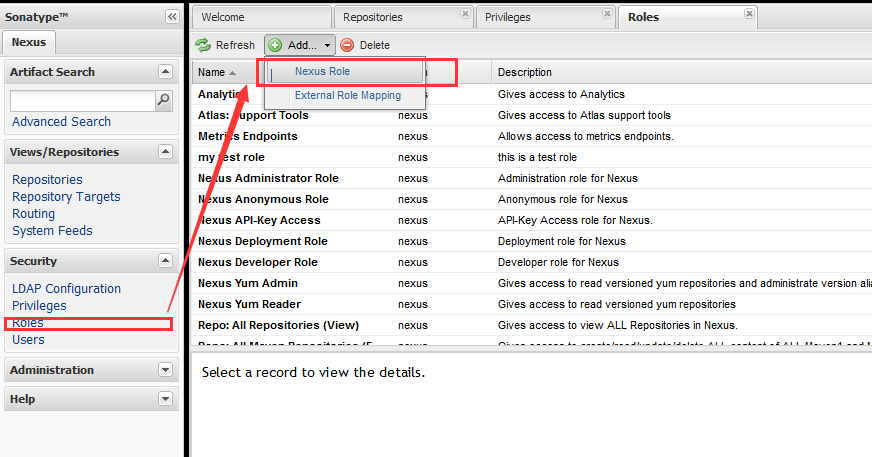Open the Add dropdown arrow
872x457 pixels.
tap(328, 46)
